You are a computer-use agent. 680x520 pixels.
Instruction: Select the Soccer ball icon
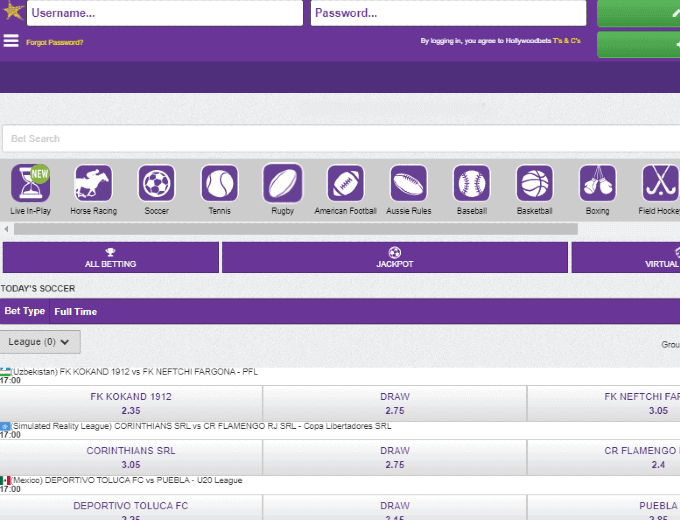point(157,183)
